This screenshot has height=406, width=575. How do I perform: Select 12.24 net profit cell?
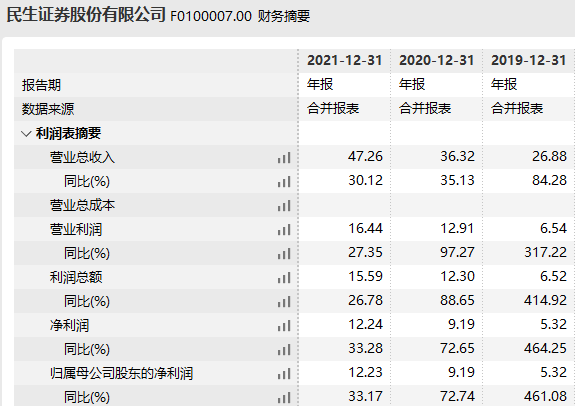coord(365,325)
